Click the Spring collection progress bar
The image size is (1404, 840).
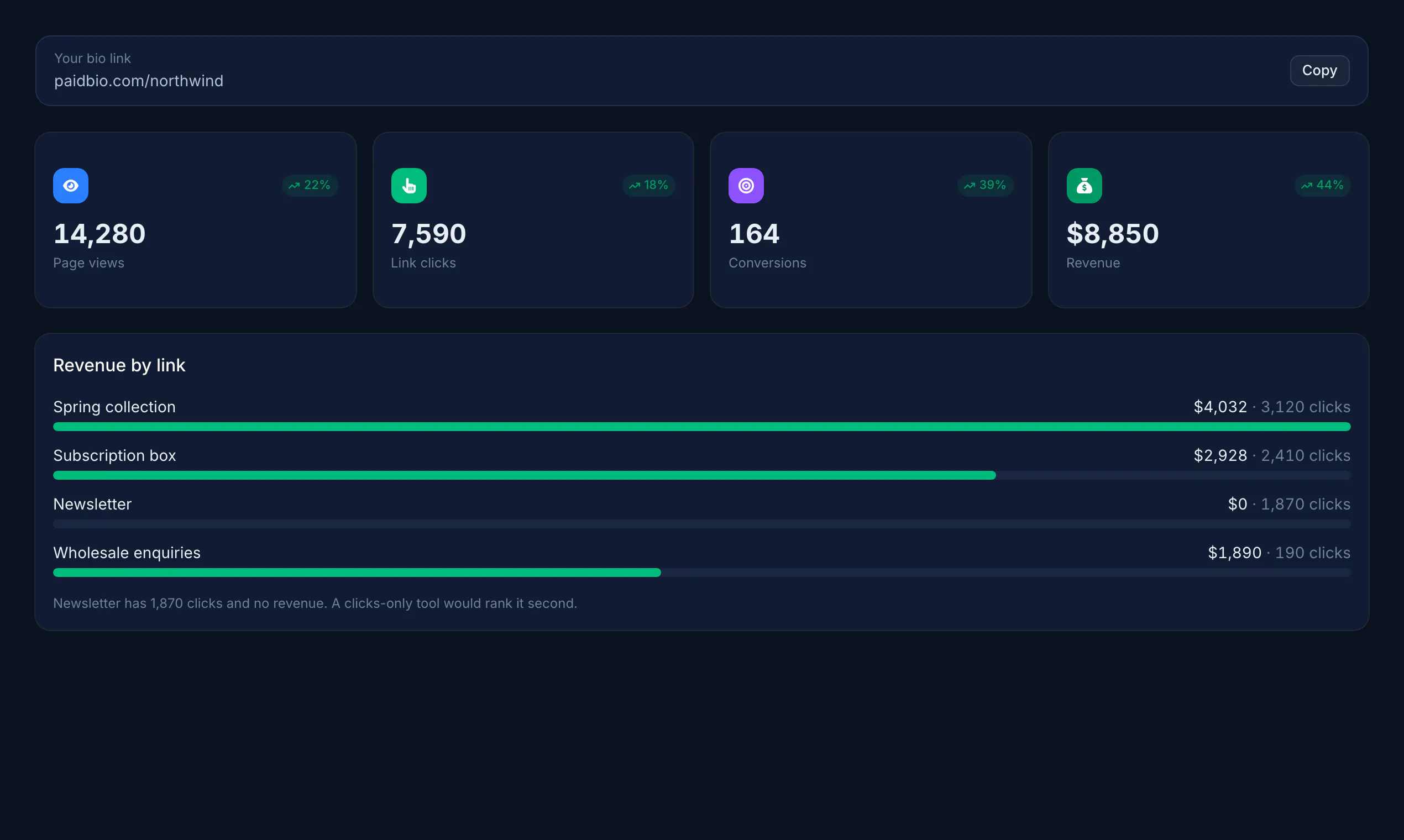pos(702,427)
